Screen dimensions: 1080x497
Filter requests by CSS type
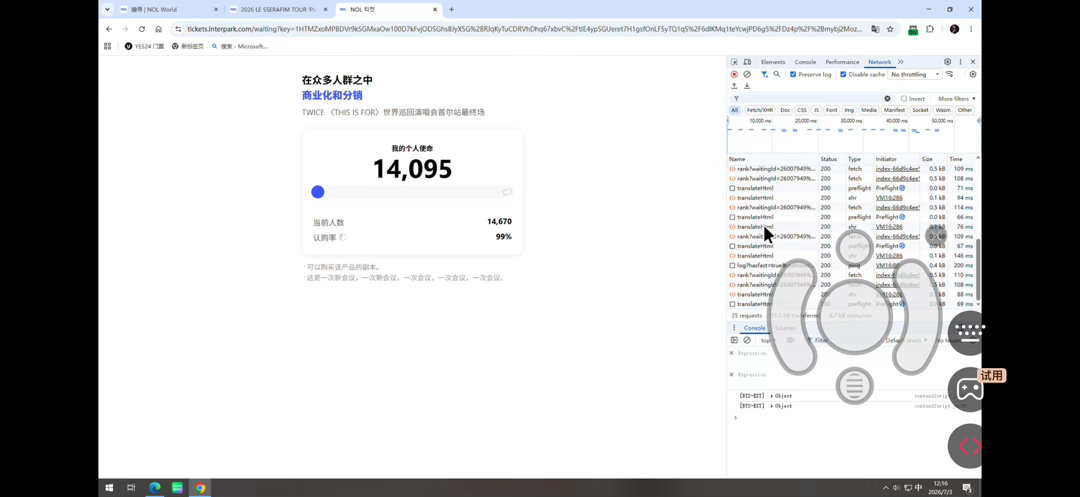(x=802, y=110)
